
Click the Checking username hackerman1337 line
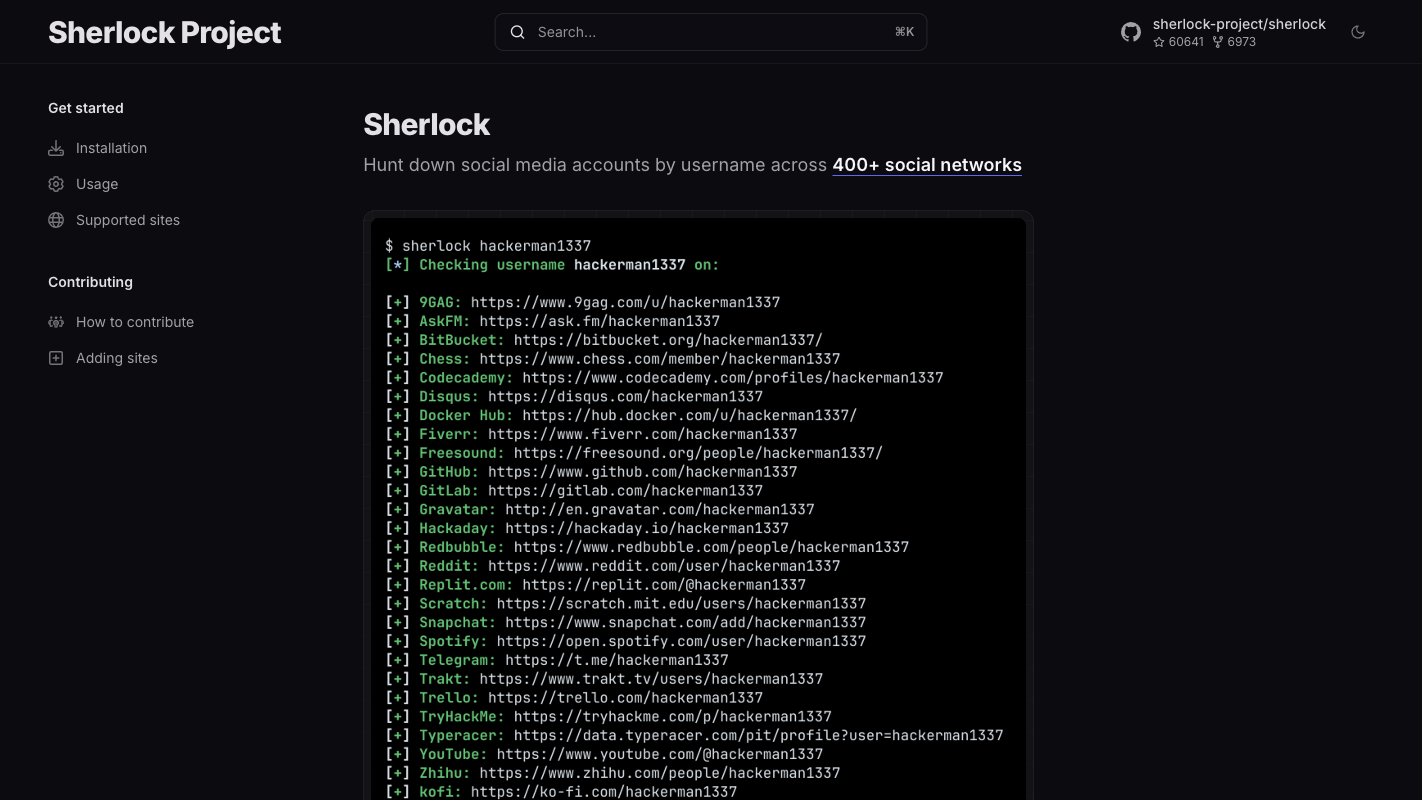coord(552,265)
